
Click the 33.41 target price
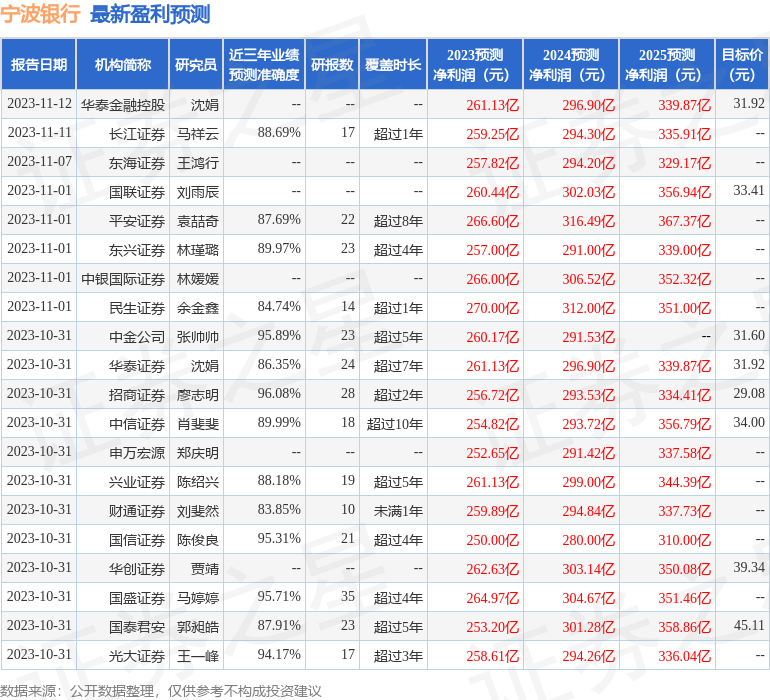coord(749,191)
